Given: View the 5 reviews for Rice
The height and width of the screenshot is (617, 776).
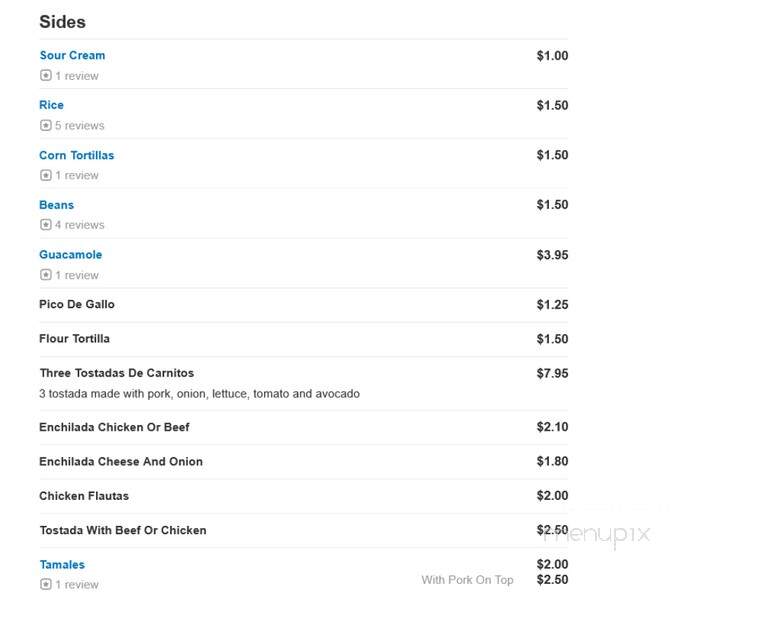Looking at the screenshot, I should (x=80, y=126).
